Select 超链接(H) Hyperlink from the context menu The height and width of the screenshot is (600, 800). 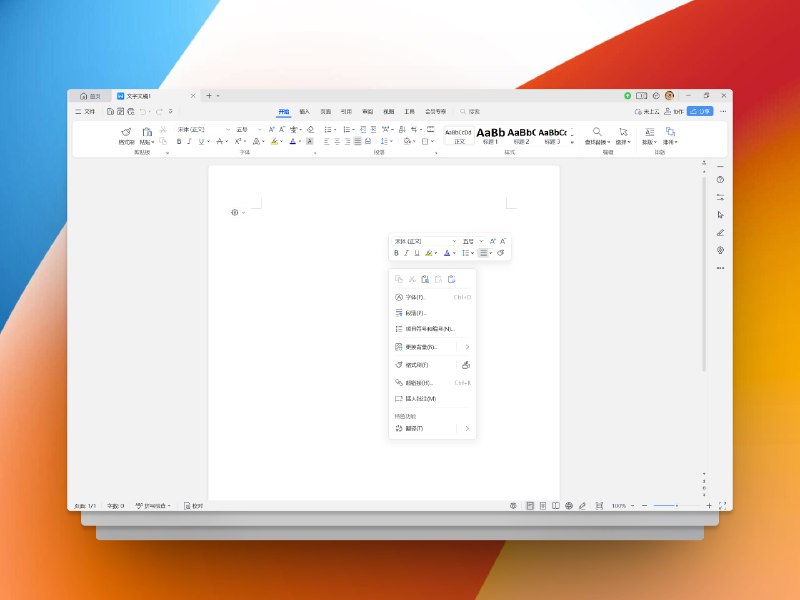pyautogui.click(x=413, y=383)
